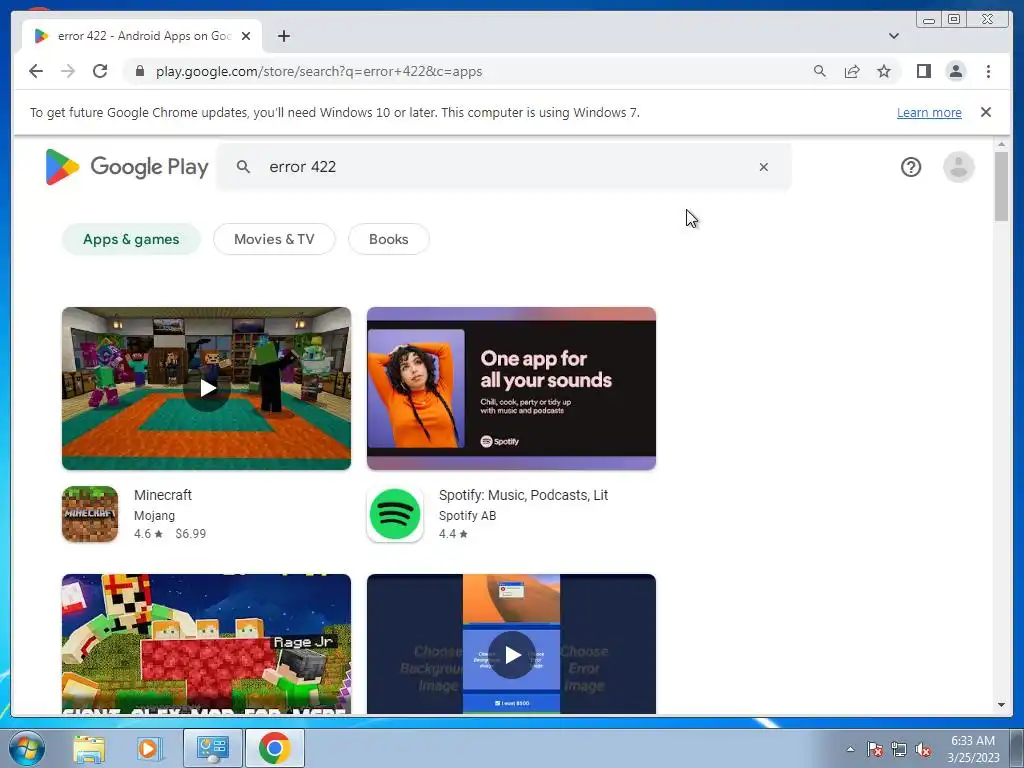Open the Spotify app icon
Viewport: 1024px width, 768px height.
(x=395, y=514)
